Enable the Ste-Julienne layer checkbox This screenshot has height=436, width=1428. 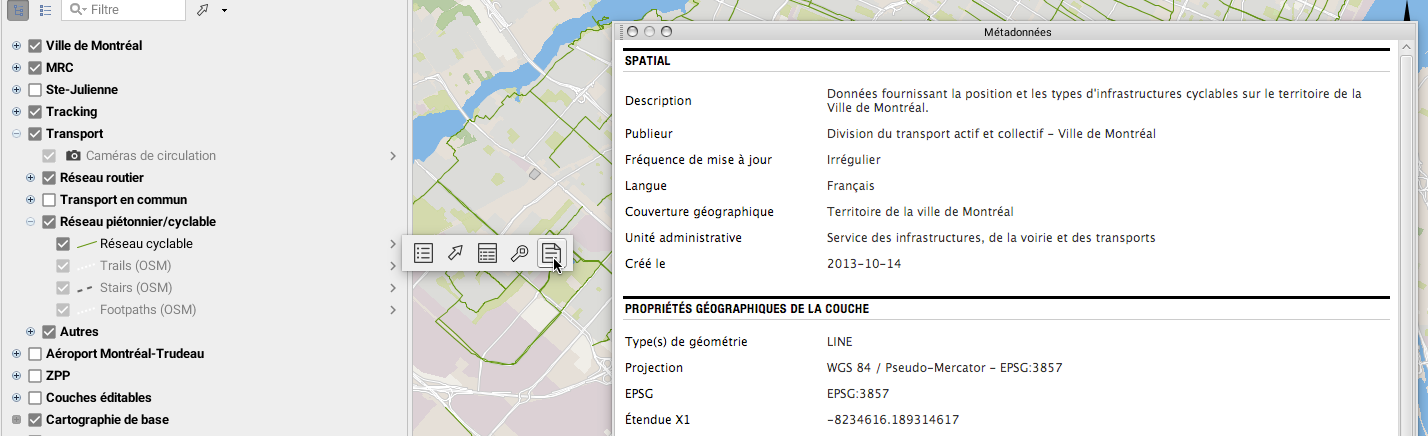35,90
